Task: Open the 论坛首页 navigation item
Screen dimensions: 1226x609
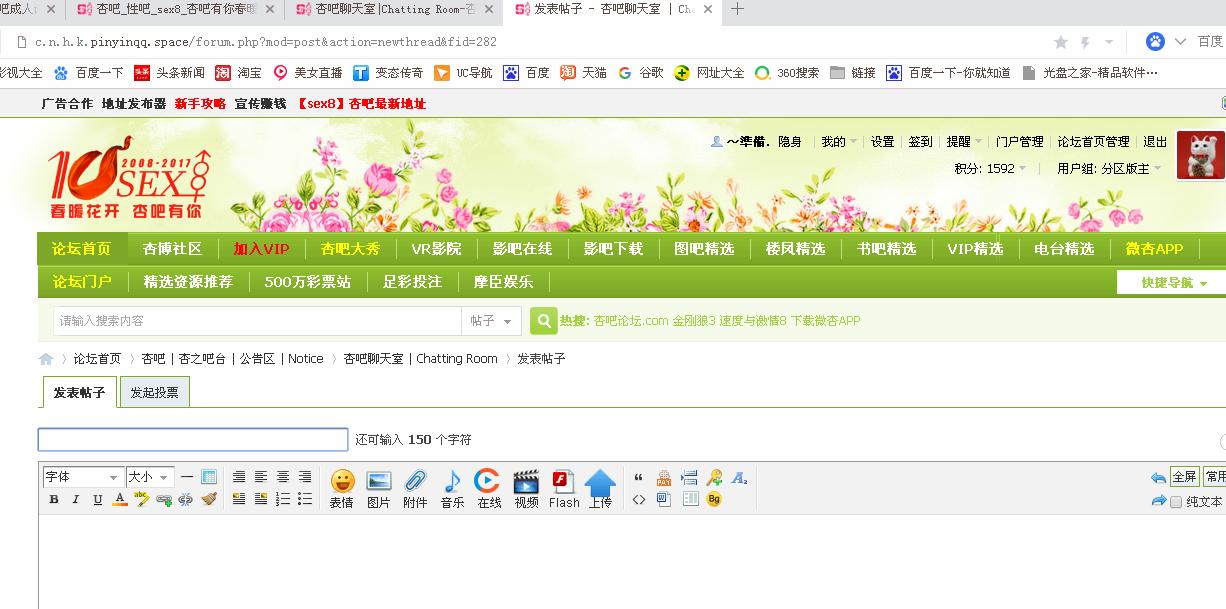Action: click(x=82, y=249)
